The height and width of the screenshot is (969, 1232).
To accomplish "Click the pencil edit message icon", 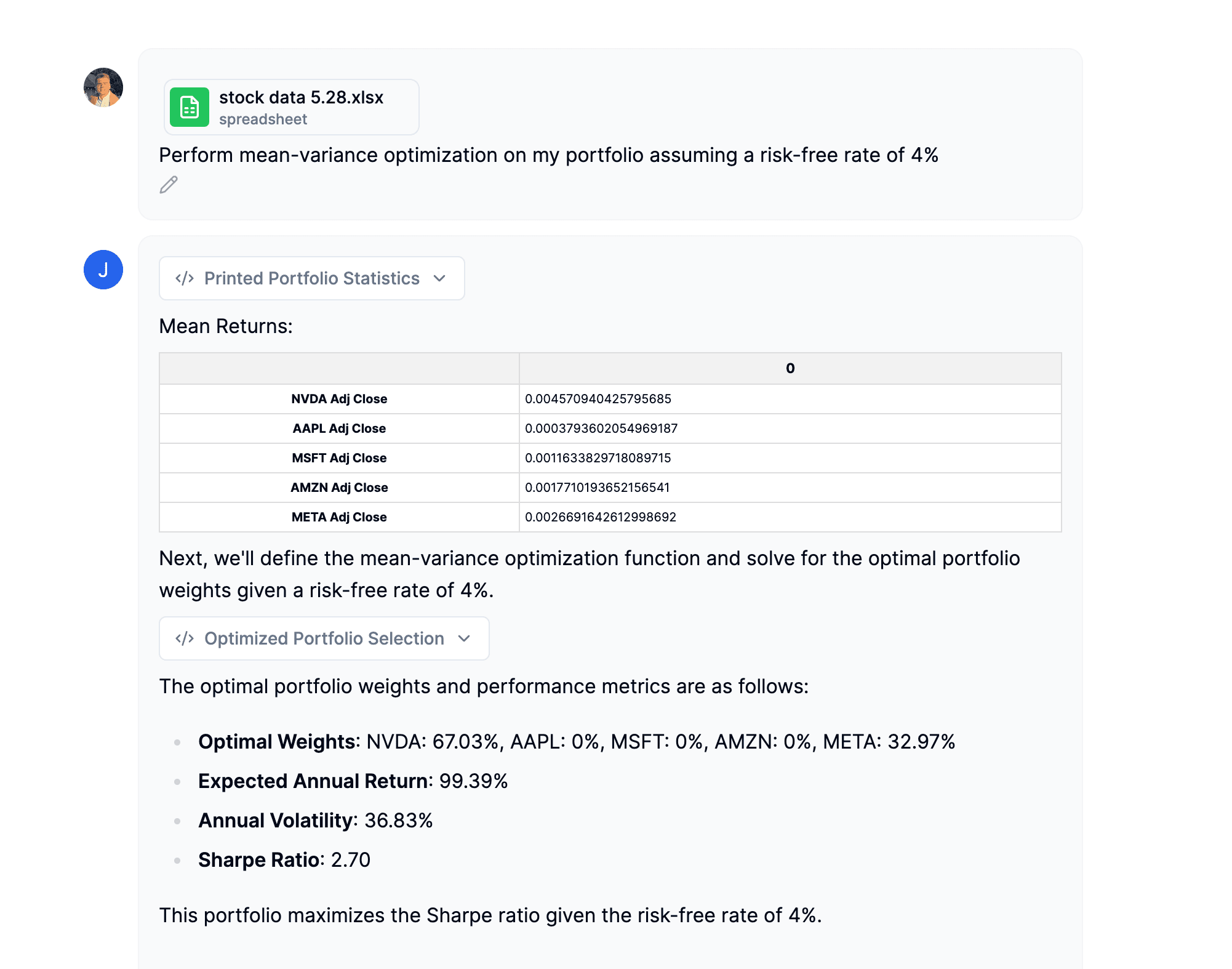I will pos(169,185).
